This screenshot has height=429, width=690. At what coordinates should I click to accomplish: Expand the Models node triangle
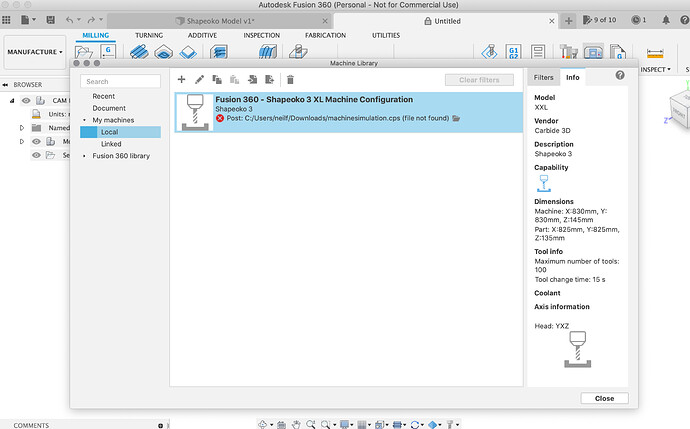[x=22, y=142]
